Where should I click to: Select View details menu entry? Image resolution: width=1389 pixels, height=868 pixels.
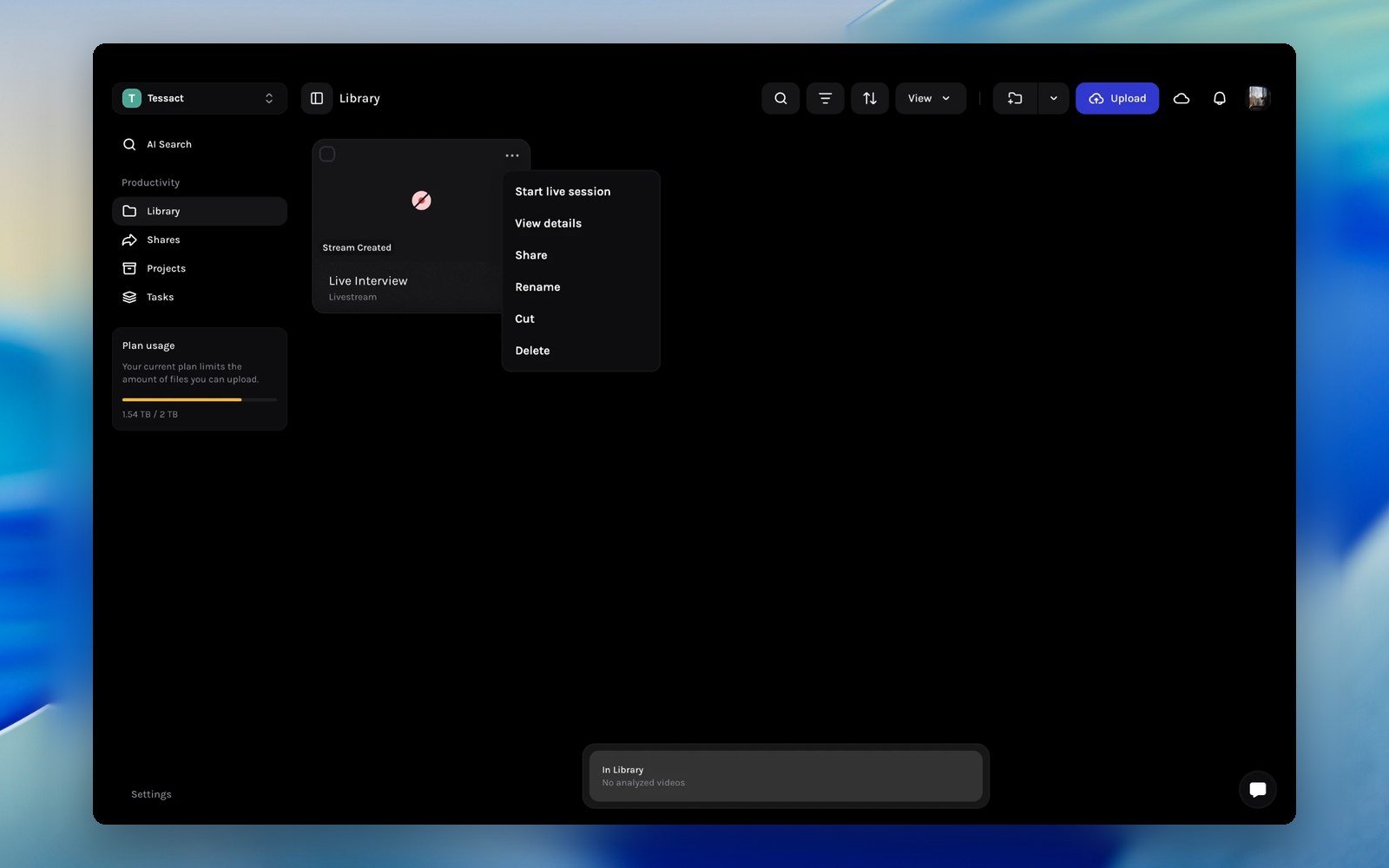(x=581, y=223)
